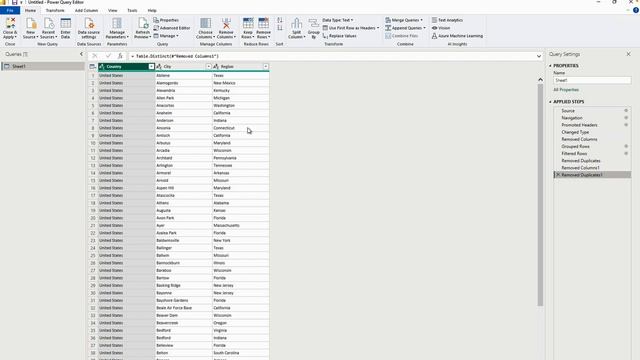640x360 pixels.
Task: Click the Split Column icon
Action: [297, 23]
